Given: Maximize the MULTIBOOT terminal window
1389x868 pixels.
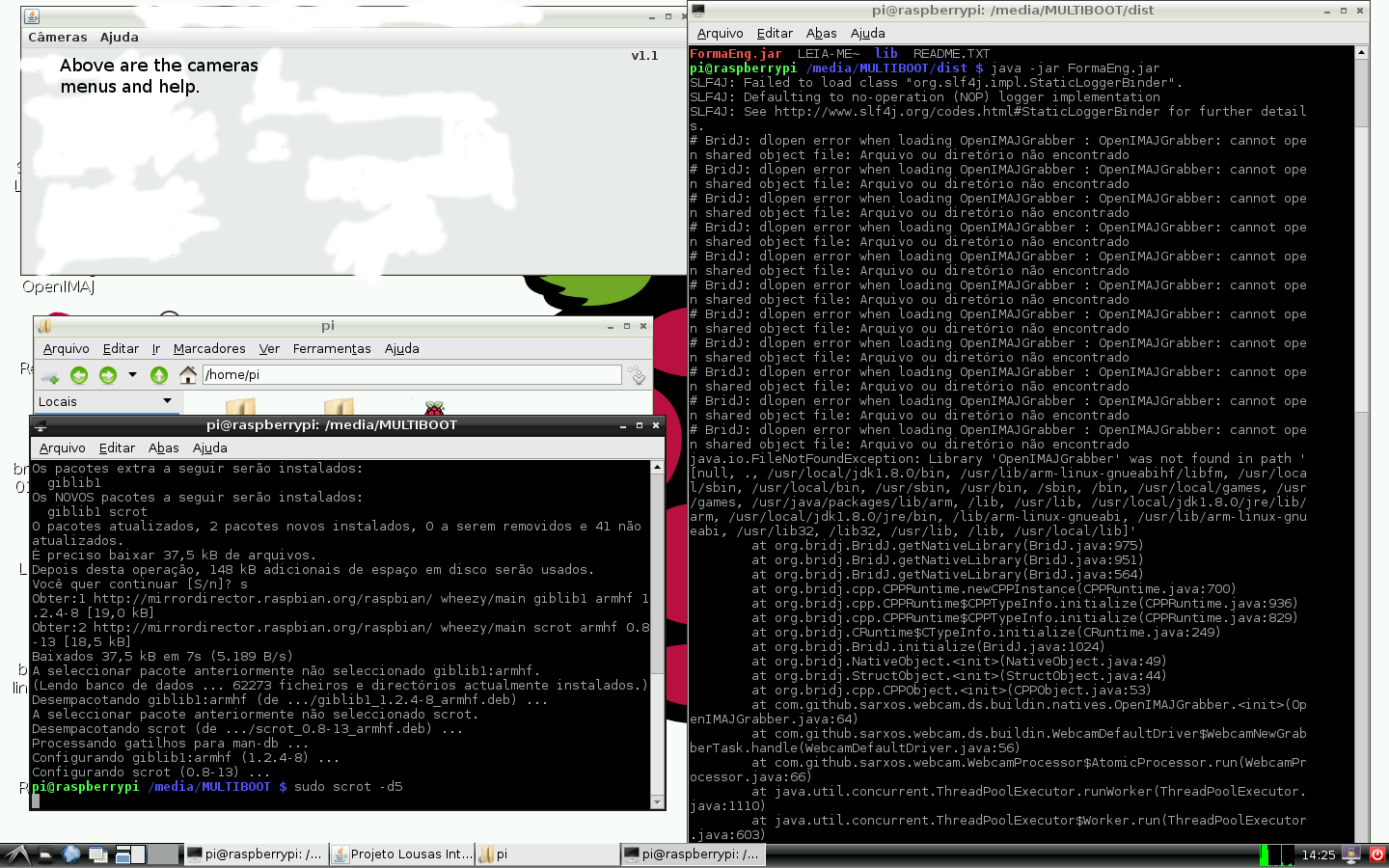Looking at the screenshot, I should [640, 424].
